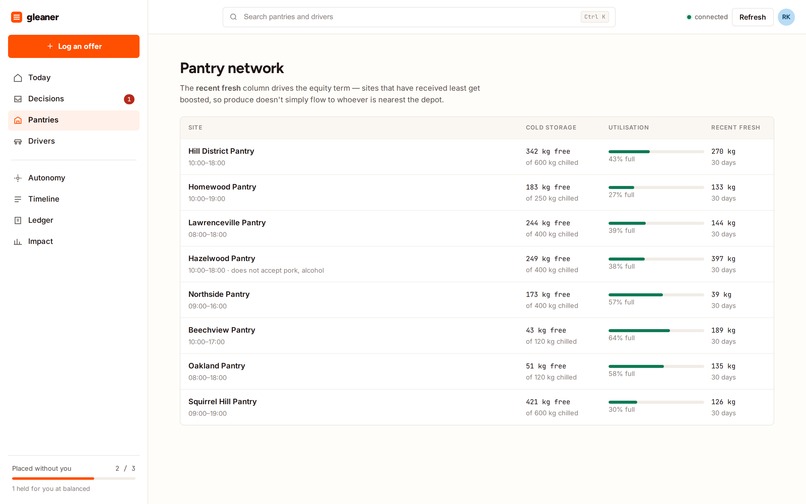Viewport: 806px width, 504px height.
Task: Open the Impact page
Action: click(74, 241)
